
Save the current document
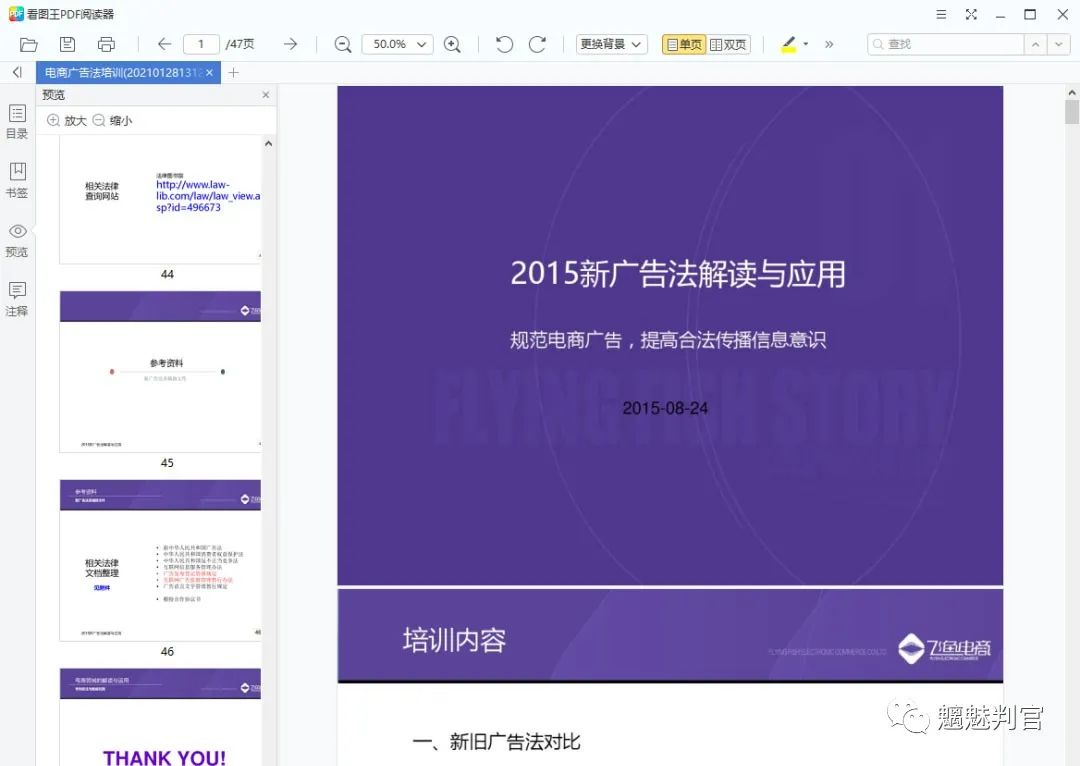pyautogui.click(x=67, y=43)
